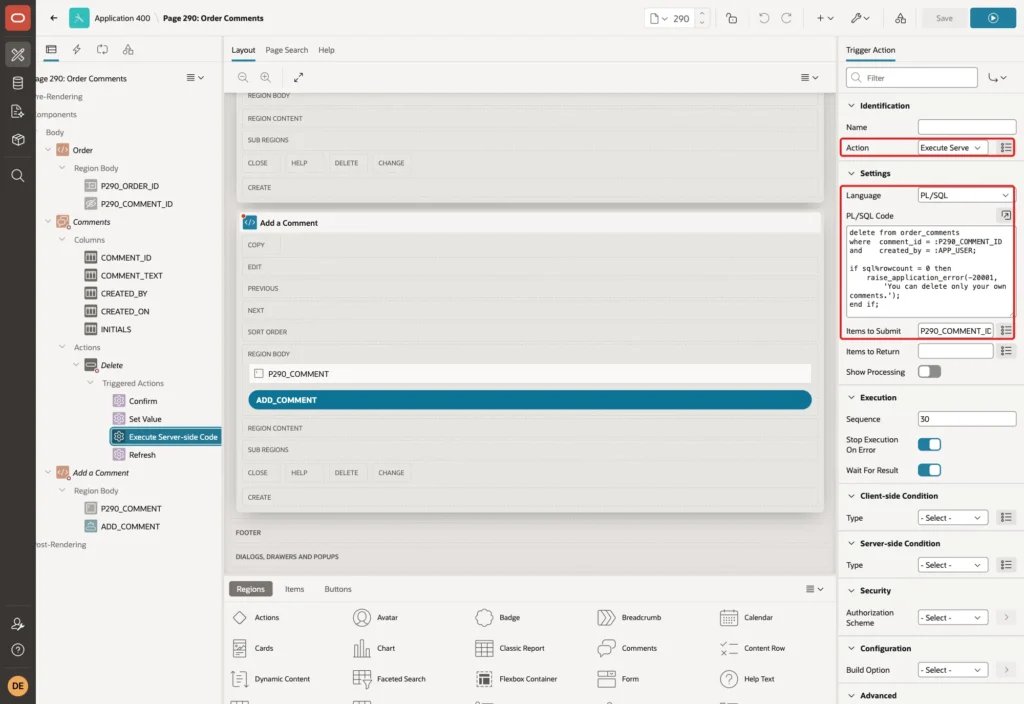Open the Language PL/SQL dropdown
1024x704 pixels.
[x=965, y=195]
